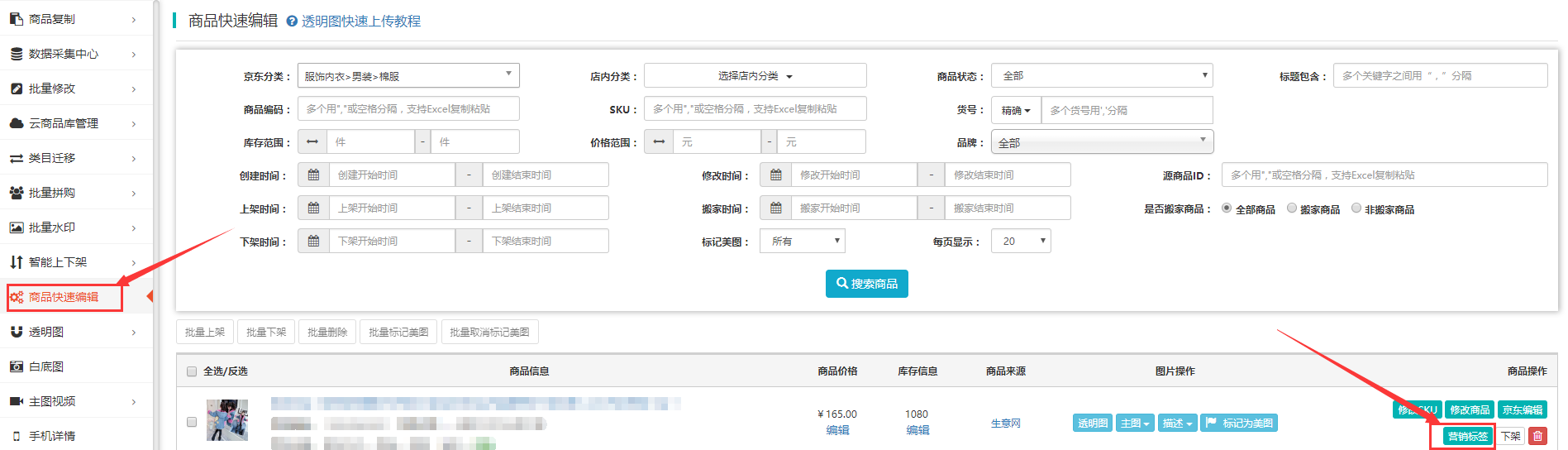Select the 搬家商品 radio button

1292,208
